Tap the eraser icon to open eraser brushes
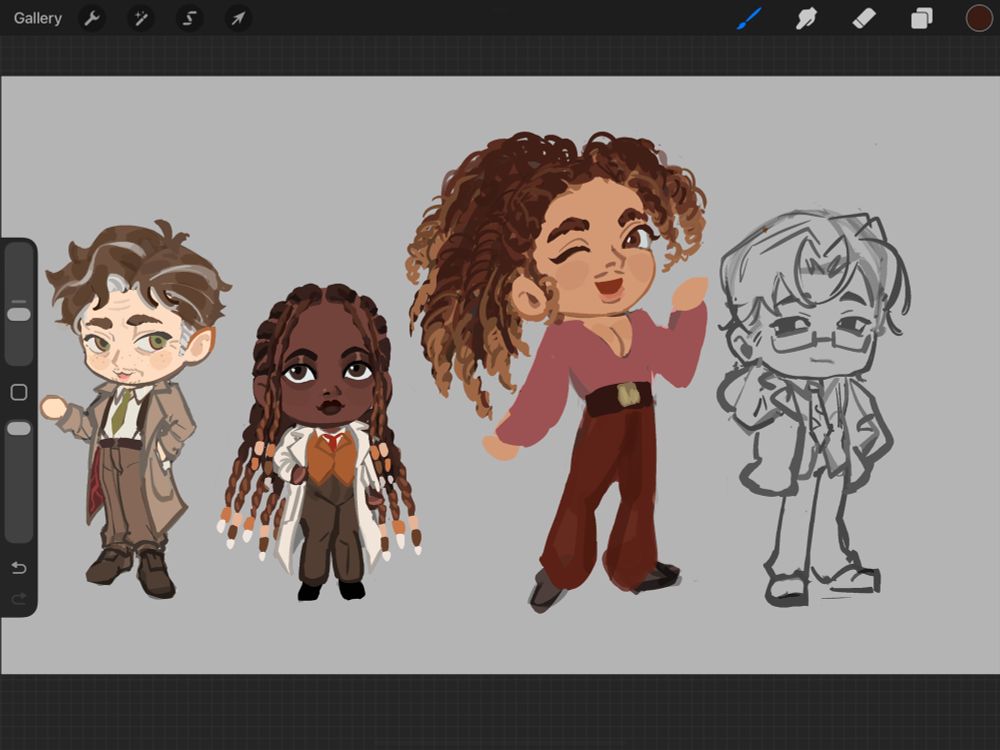This screenshot has width=1000, height=750. [864, 18]
